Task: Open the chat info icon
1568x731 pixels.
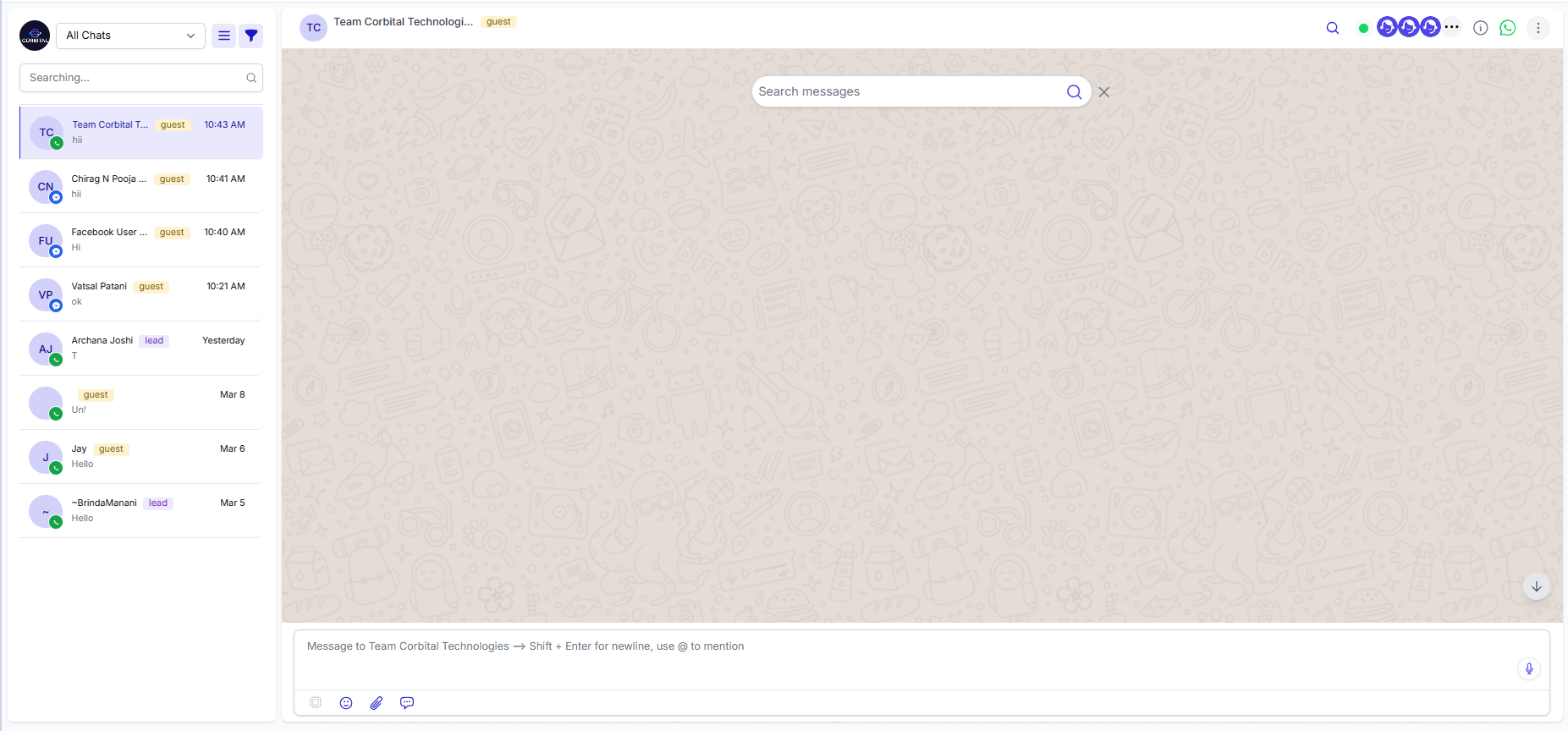Action: click(x=1481, y=28)
